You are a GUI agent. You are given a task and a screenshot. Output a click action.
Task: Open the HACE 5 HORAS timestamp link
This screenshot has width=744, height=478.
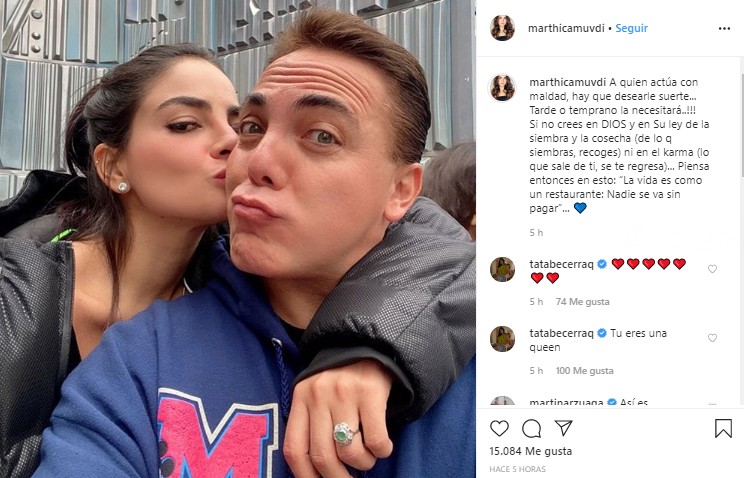[517, 469]
